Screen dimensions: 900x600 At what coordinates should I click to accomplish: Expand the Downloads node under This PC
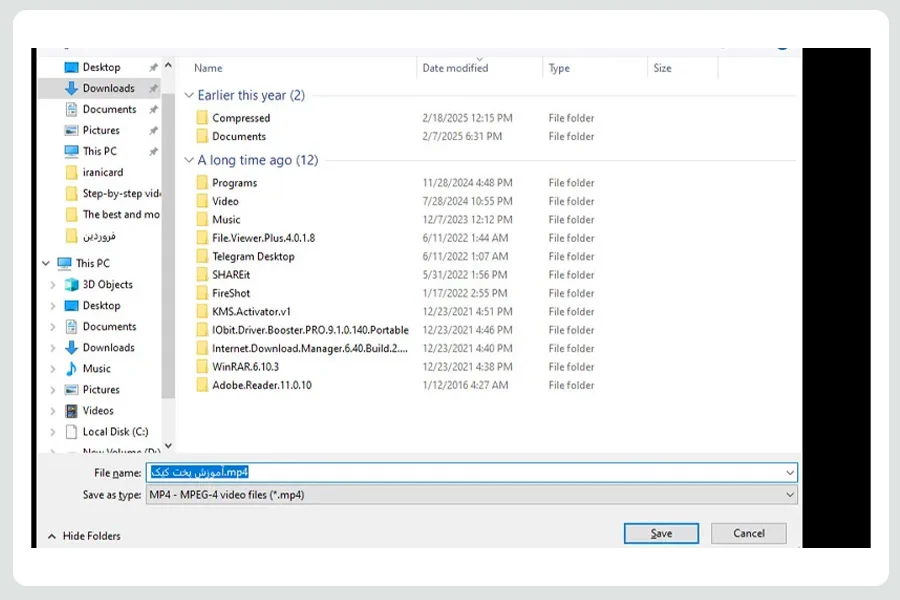(53, 348)
